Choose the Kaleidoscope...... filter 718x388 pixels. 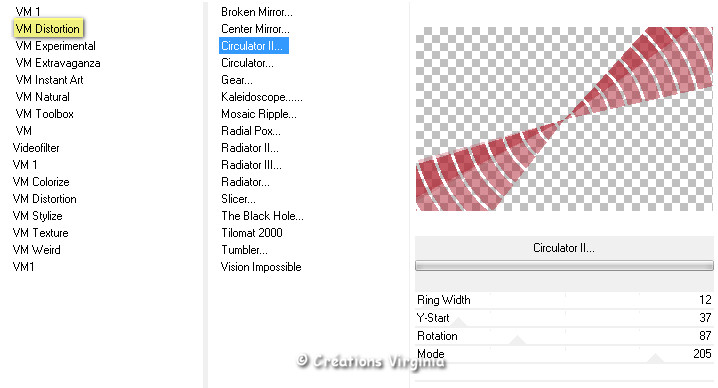[x=261, y=97]
